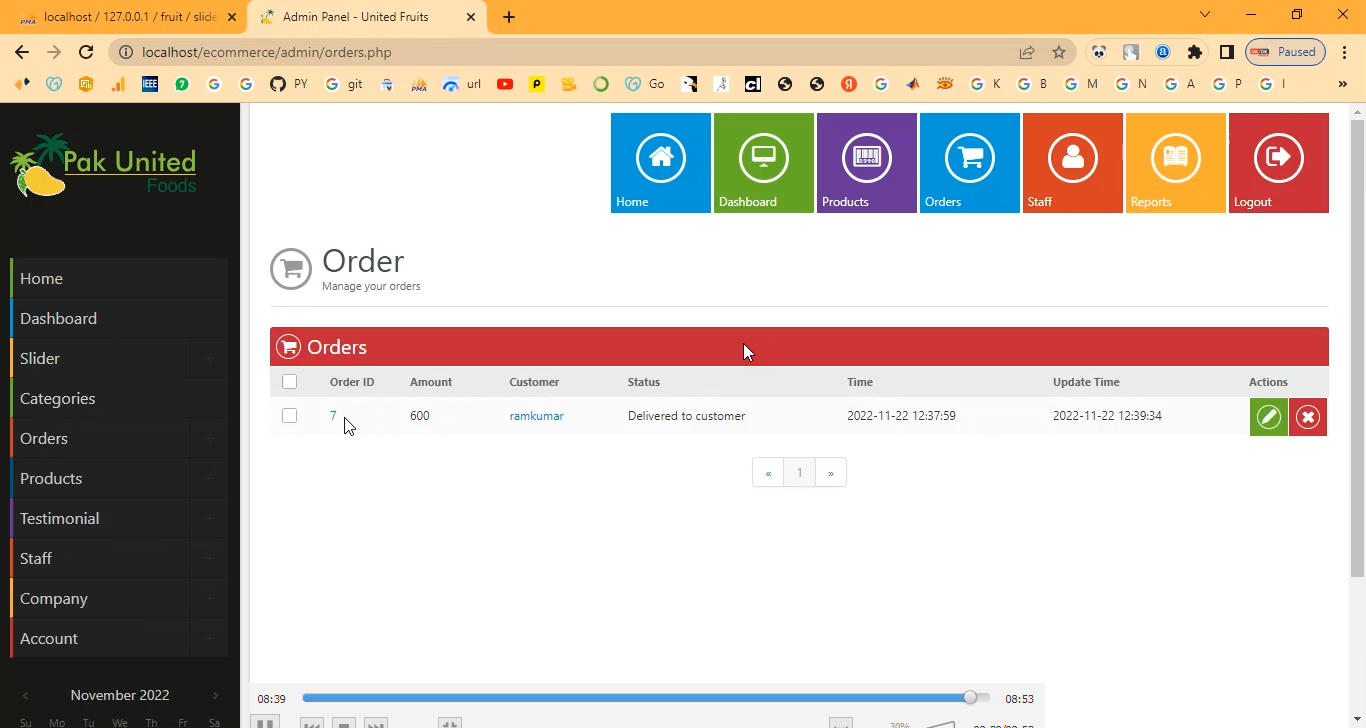Open Categories in the sidebar

pyautogui.click(x=58, y=398)
